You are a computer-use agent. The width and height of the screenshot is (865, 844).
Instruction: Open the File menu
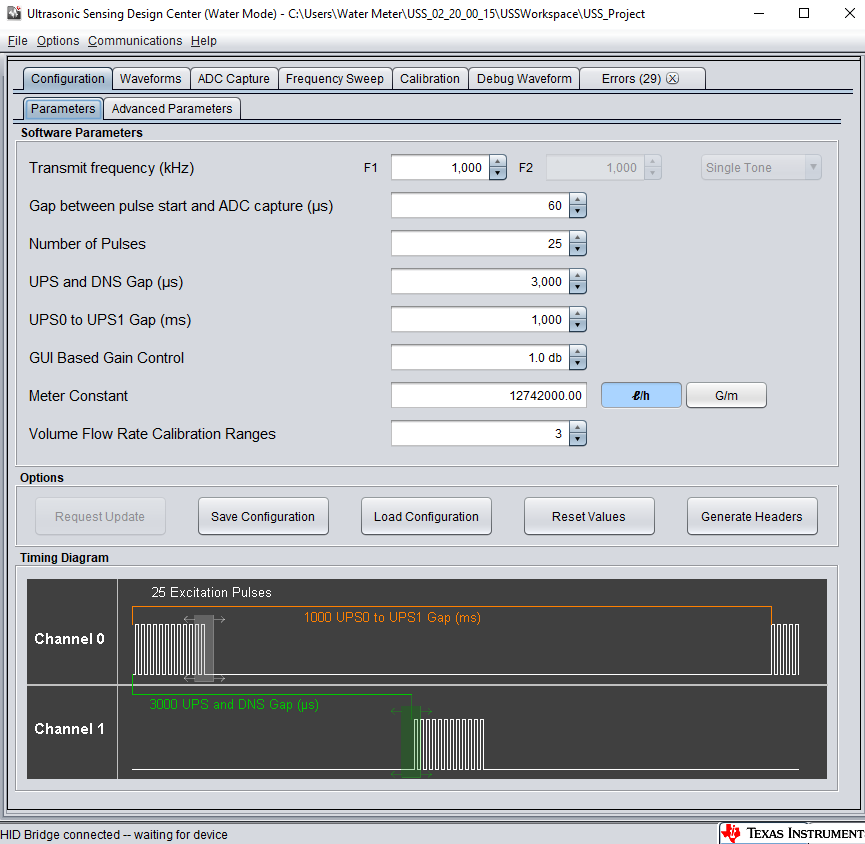click(18, 41)
